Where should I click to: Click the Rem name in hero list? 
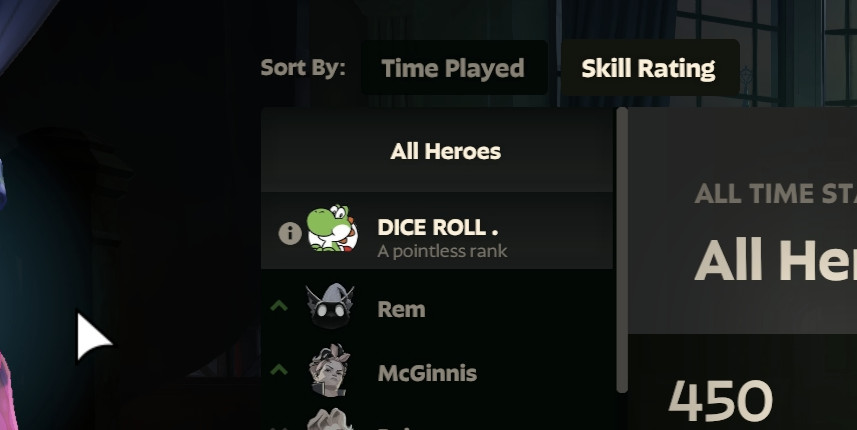click(x=401, y=309)
